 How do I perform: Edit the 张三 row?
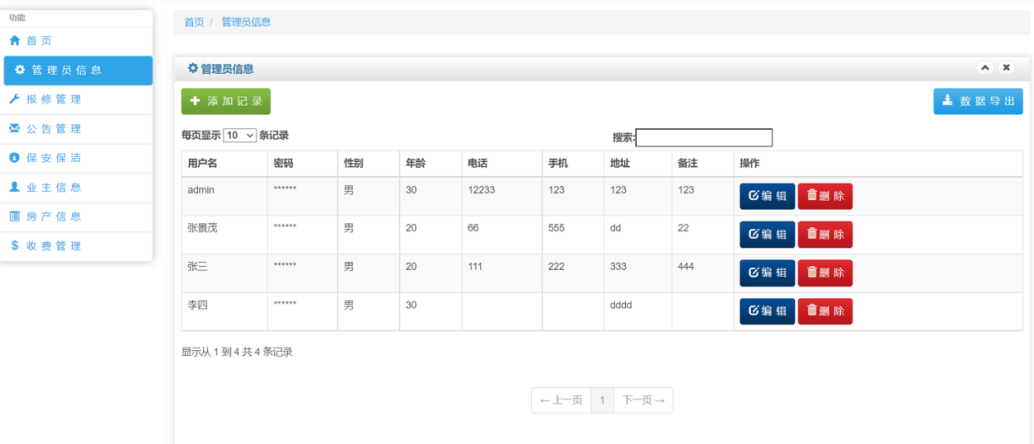pyautogui.click(x=768, y=273)
